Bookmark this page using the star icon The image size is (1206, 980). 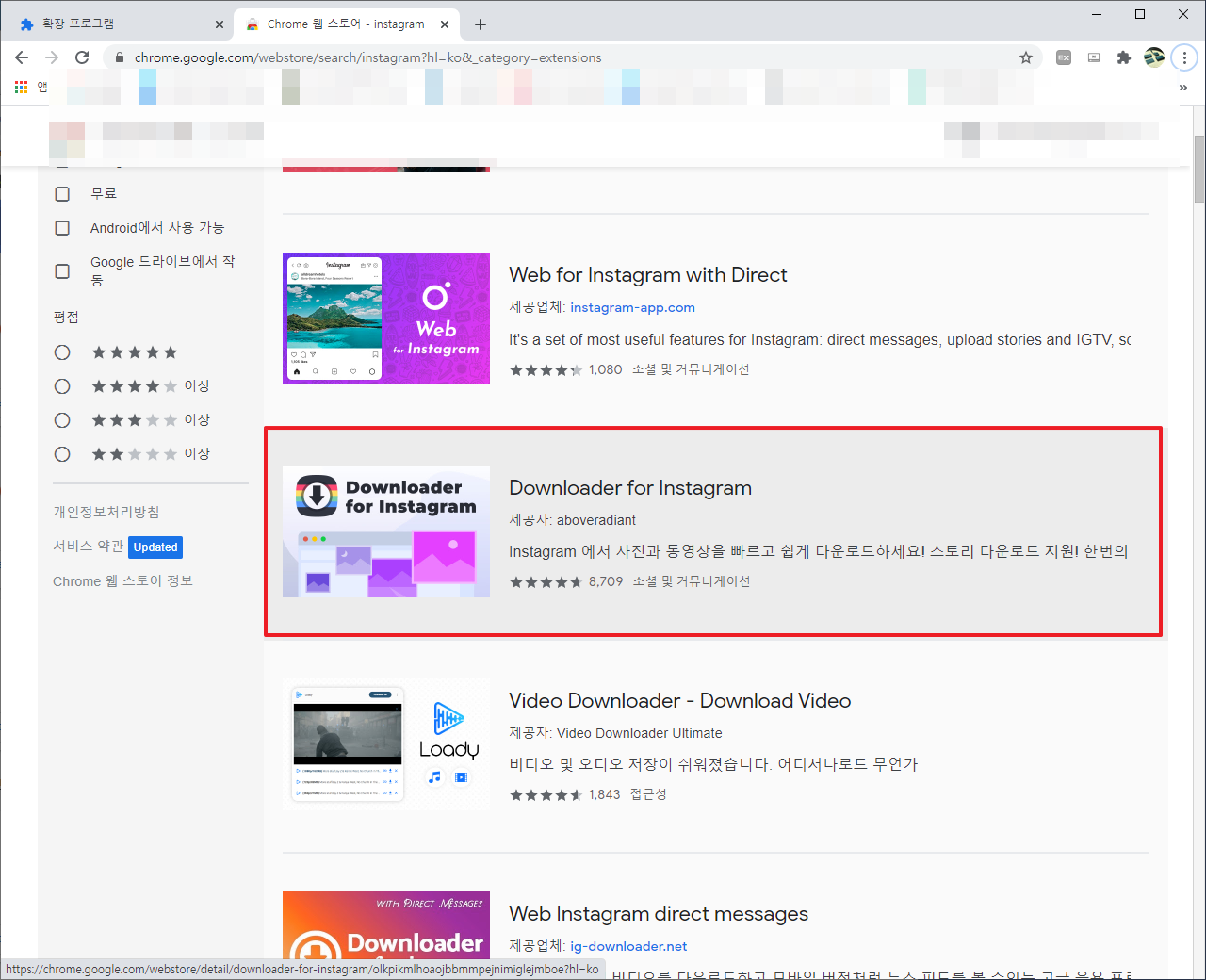pyautogui.click(x=1026, y=57)
